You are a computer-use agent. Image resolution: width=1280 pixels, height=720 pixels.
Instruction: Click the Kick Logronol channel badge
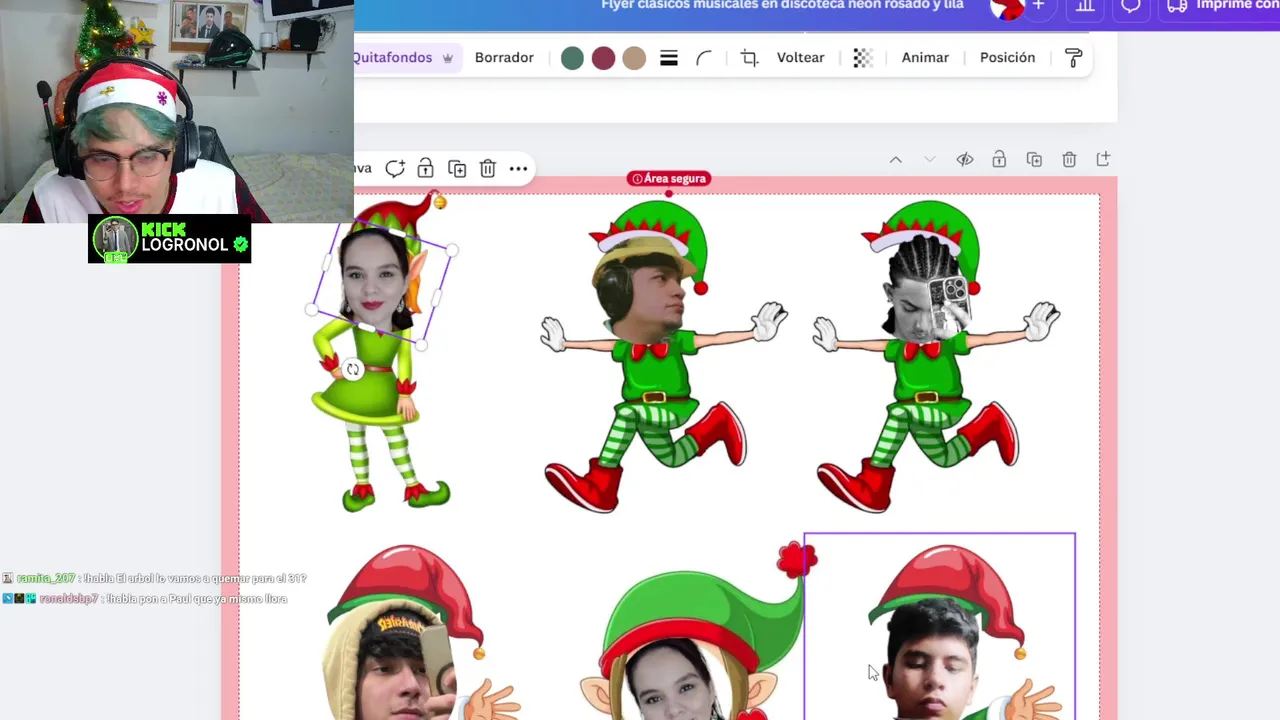click(x=169, y=239)
